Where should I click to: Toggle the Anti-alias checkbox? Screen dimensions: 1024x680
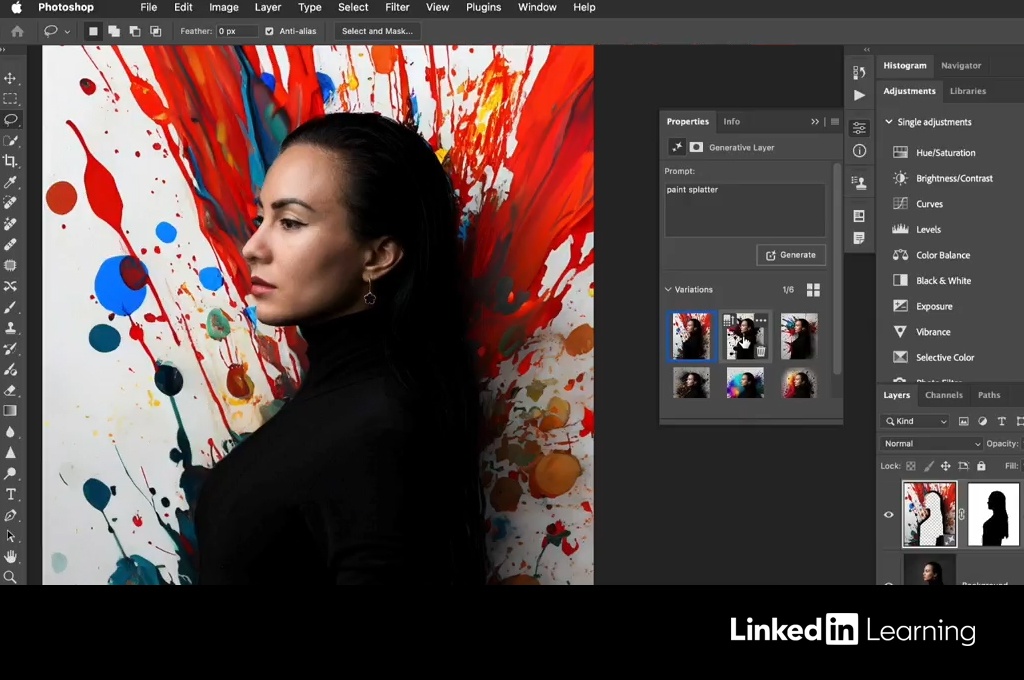(269, 31)
